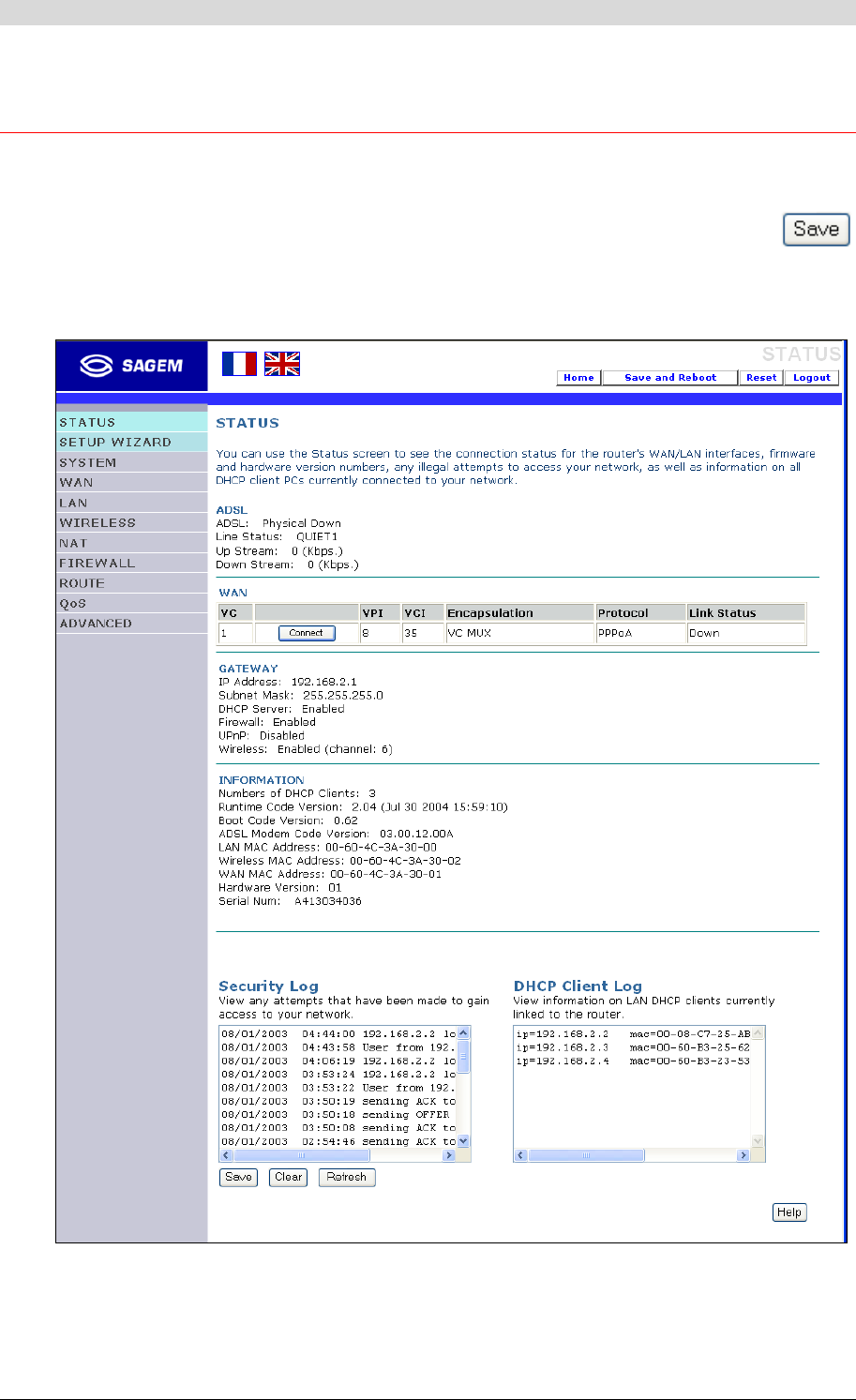Screen dimensions: 856x1400
Task: Switch language with the French flag icon
Action: click(239, 364)
